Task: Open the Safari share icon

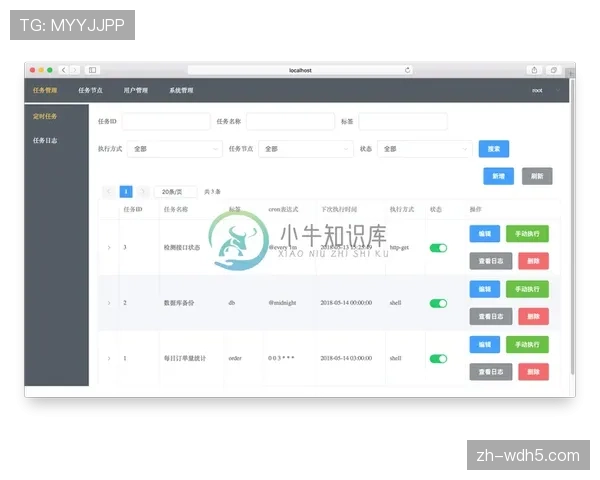Action: click(534, 70)
